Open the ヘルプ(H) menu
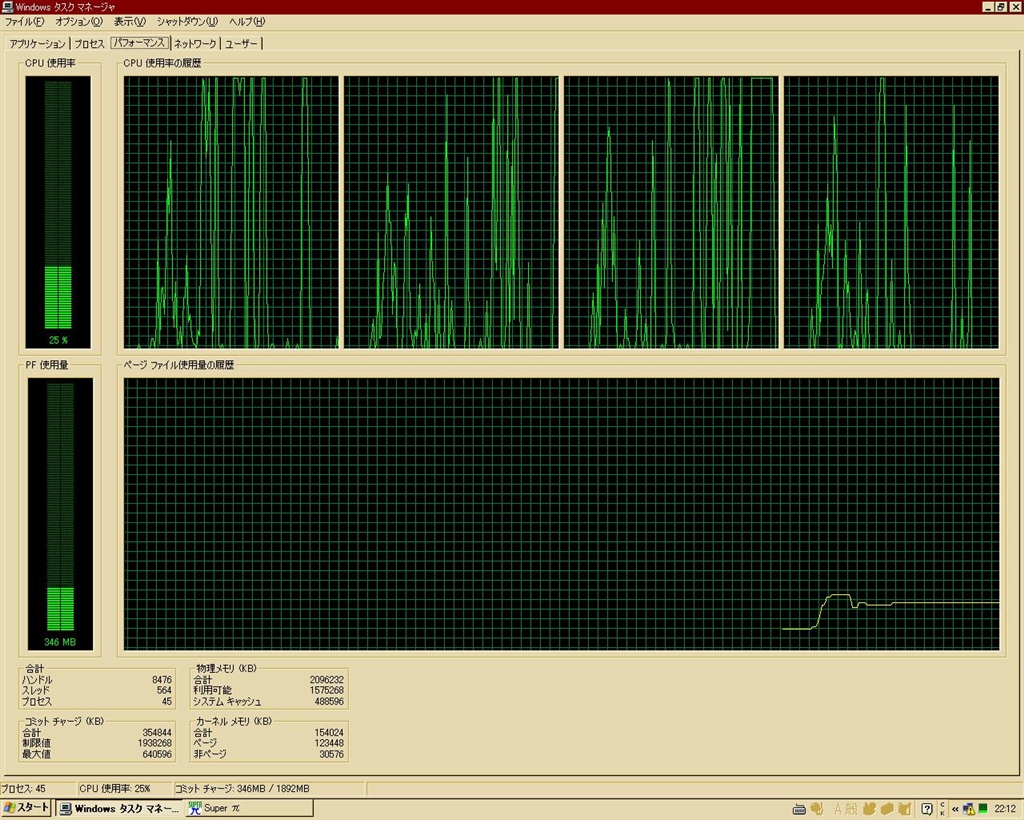Screen dimensions: 1024x820 point(247,22)
